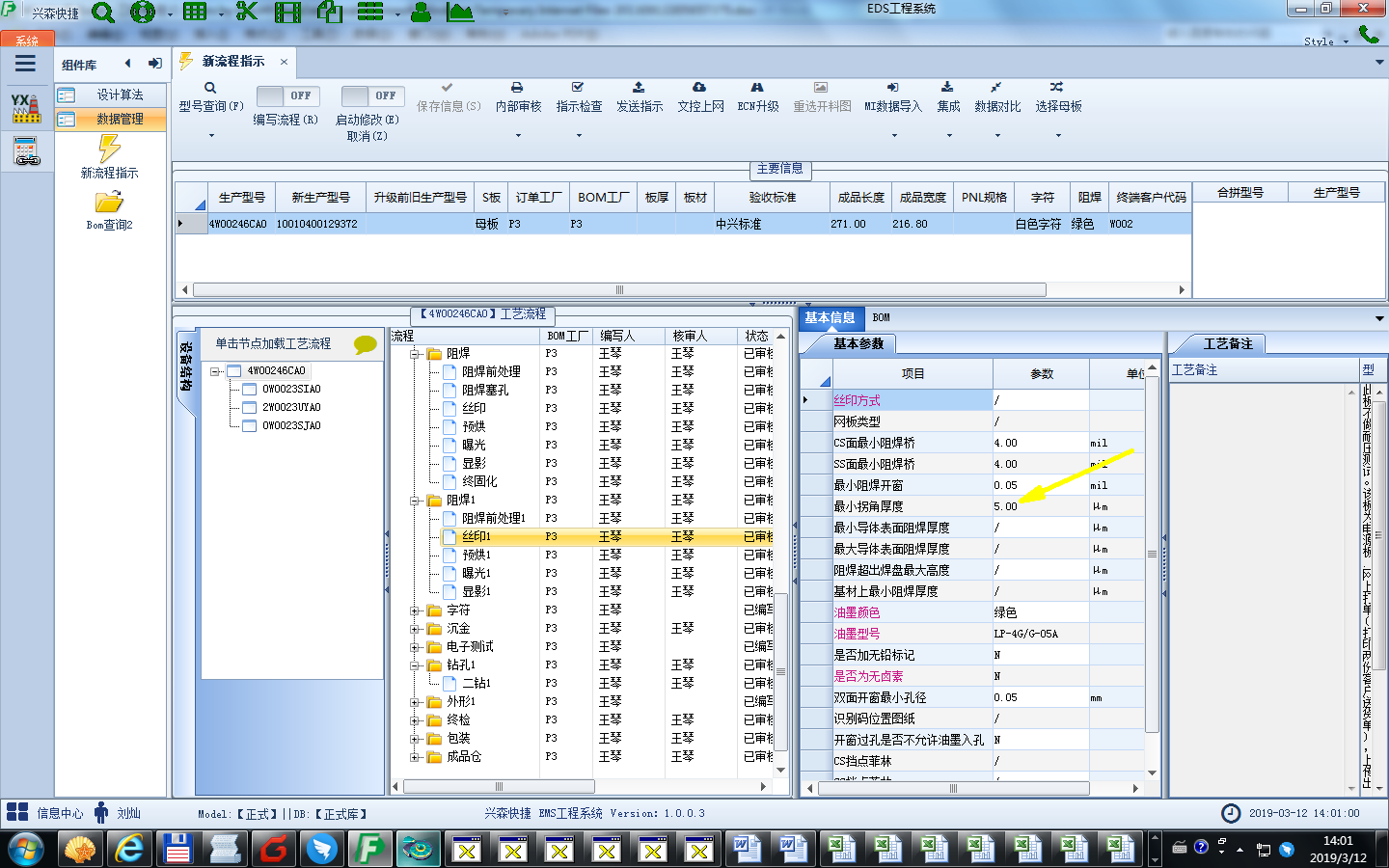Open dropdown arrow under 选择母板

pyautogui.click(x=1058, y=136)
